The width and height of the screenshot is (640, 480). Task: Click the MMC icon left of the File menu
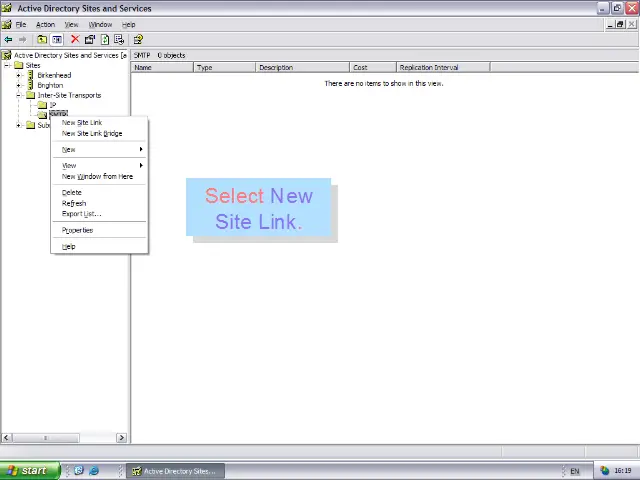point(7,24)
